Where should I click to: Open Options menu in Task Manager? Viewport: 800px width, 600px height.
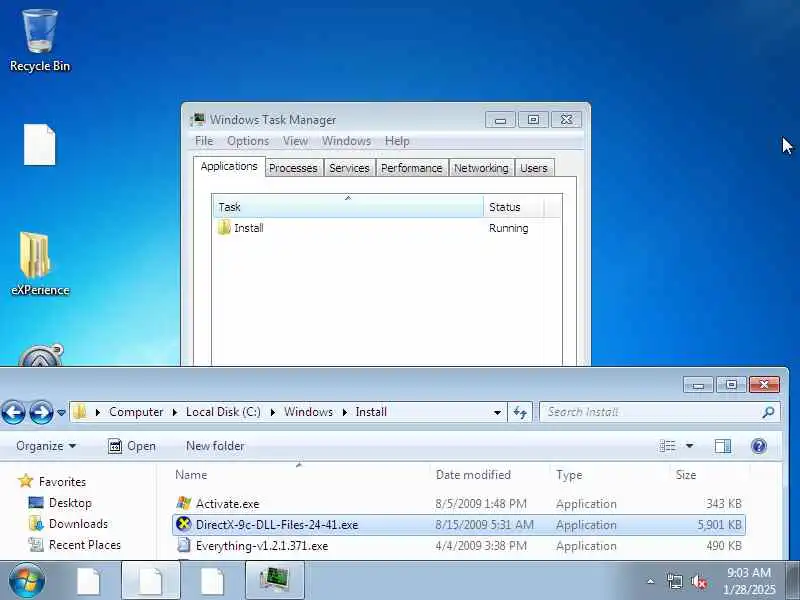click(x=248, y=141)
